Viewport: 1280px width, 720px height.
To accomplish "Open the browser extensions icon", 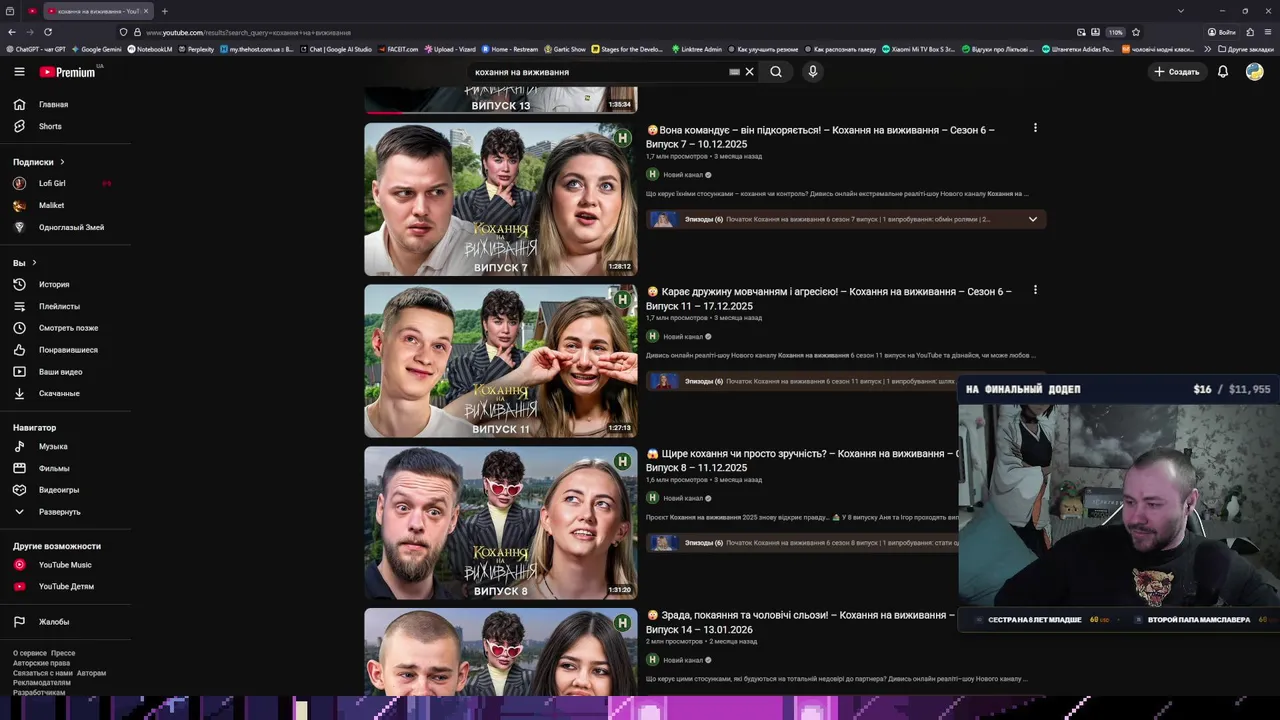I will tap(1250, 32).
